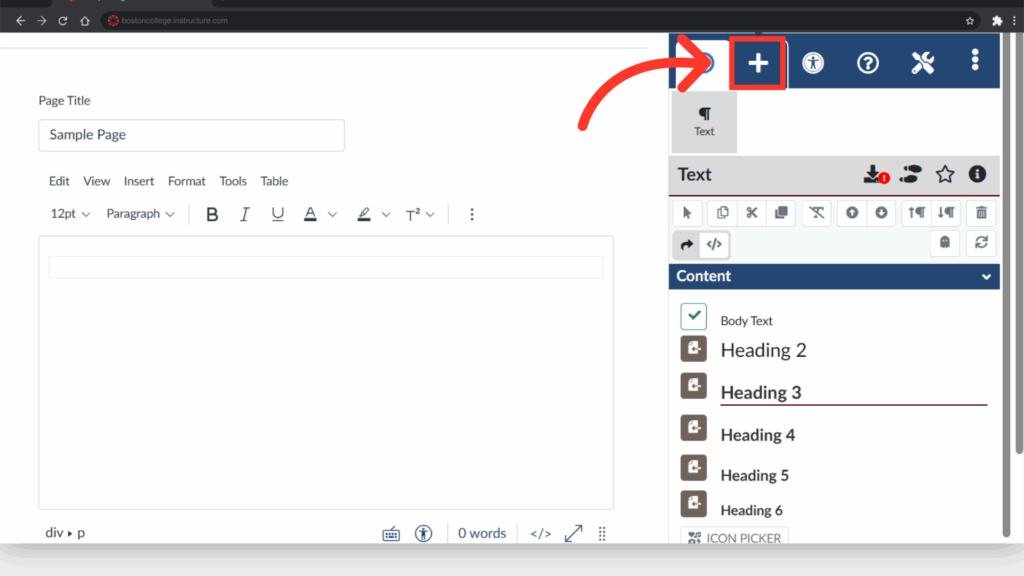Open the Format menu
This screenshot has height=576, width=1024.
click(x=187, y=181)
